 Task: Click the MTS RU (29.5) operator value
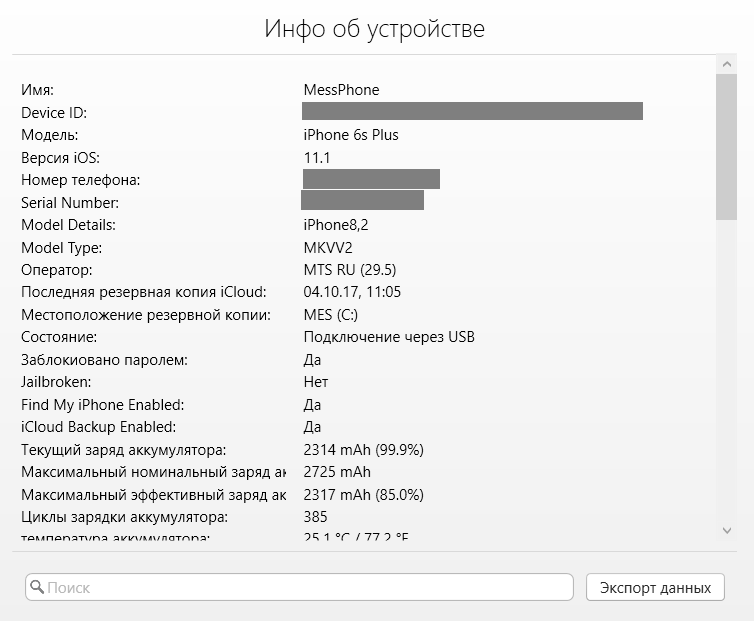tap(350, 270)
